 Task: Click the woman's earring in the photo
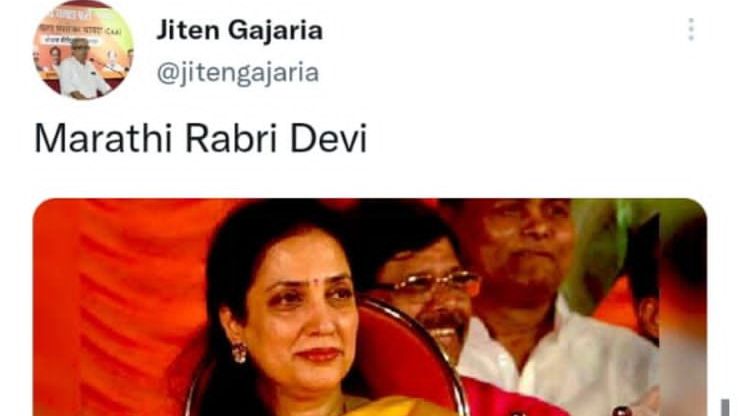239,352
